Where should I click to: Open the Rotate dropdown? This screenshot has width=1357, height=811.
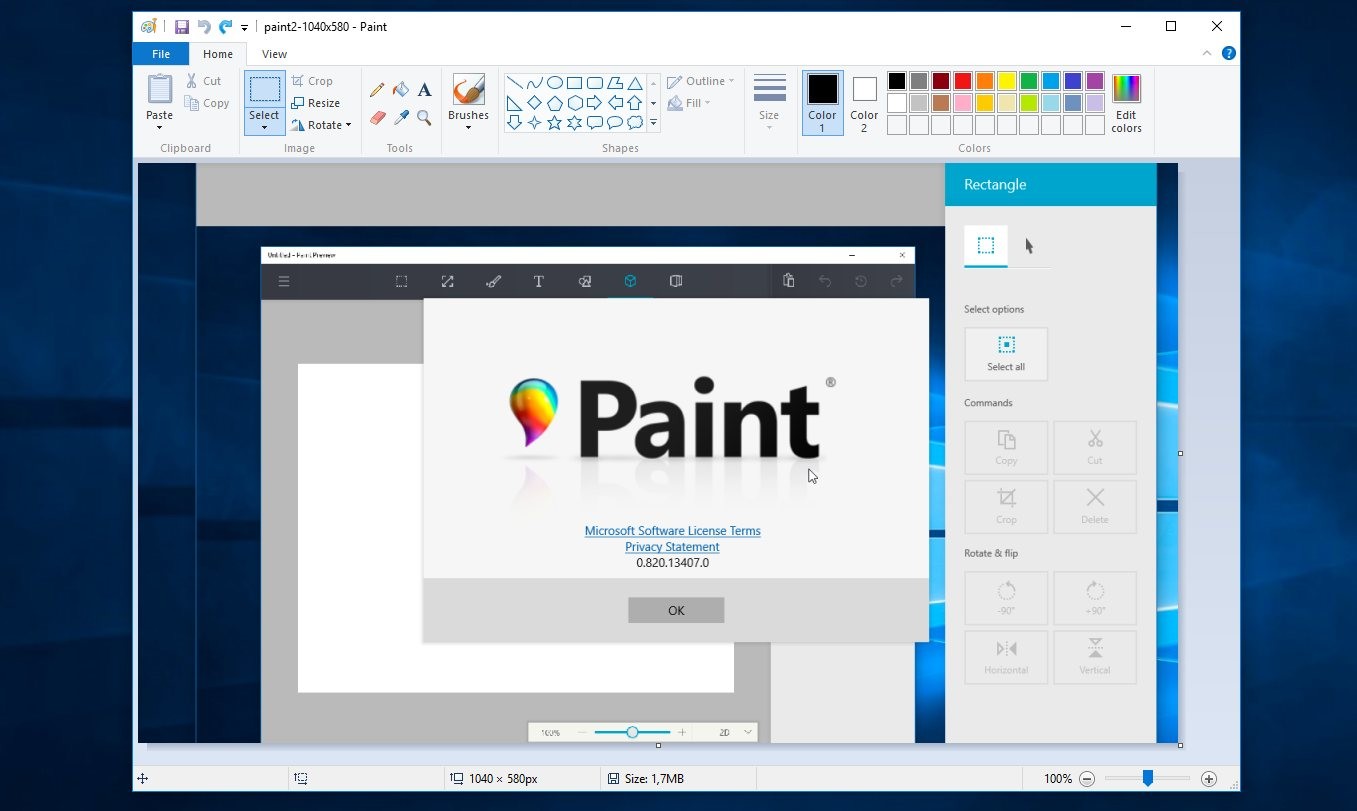(322, 124)
